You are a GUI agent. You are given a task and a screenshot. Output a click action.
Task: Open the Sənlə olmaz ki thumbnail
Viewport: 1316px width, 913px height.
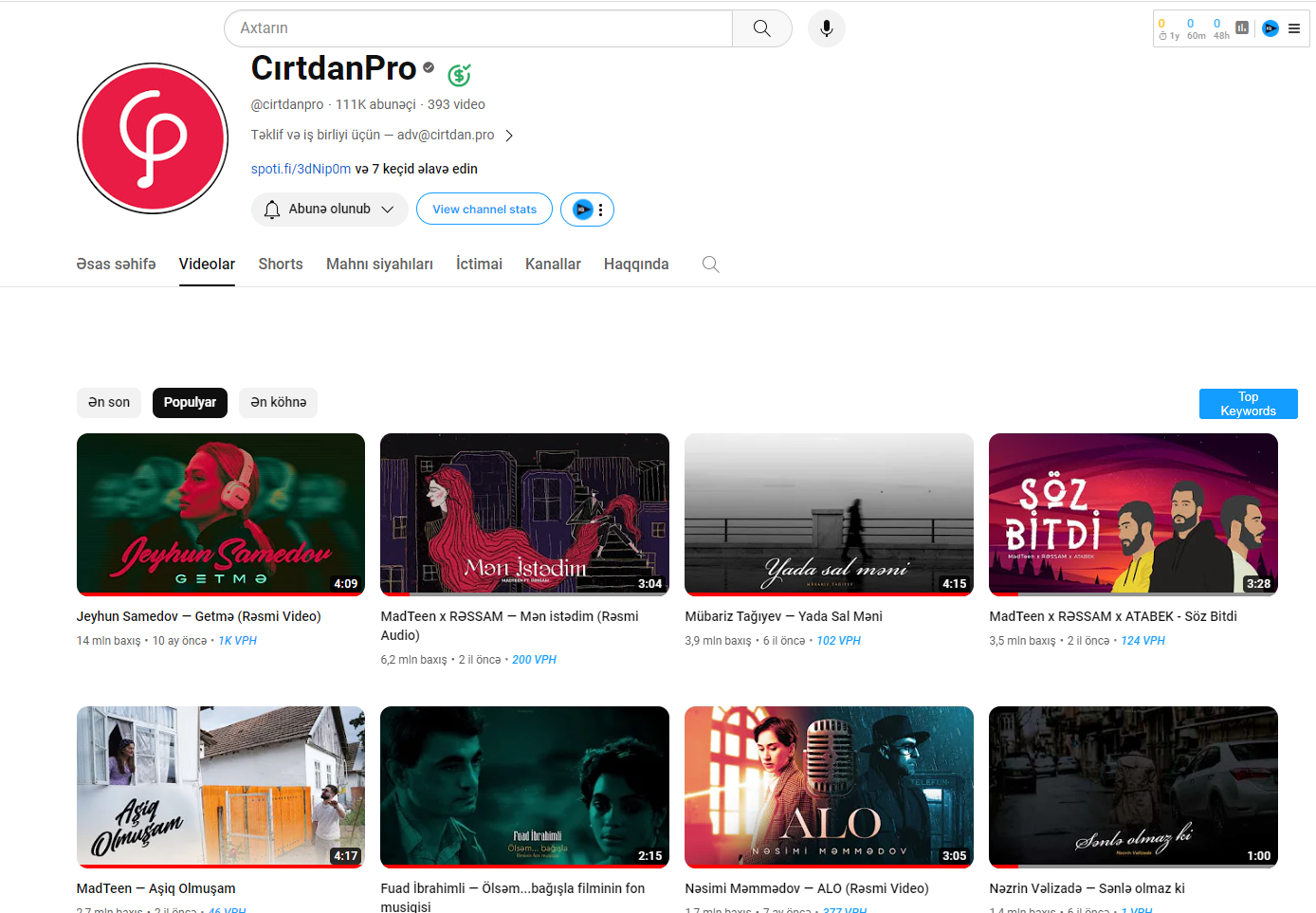1133,787
